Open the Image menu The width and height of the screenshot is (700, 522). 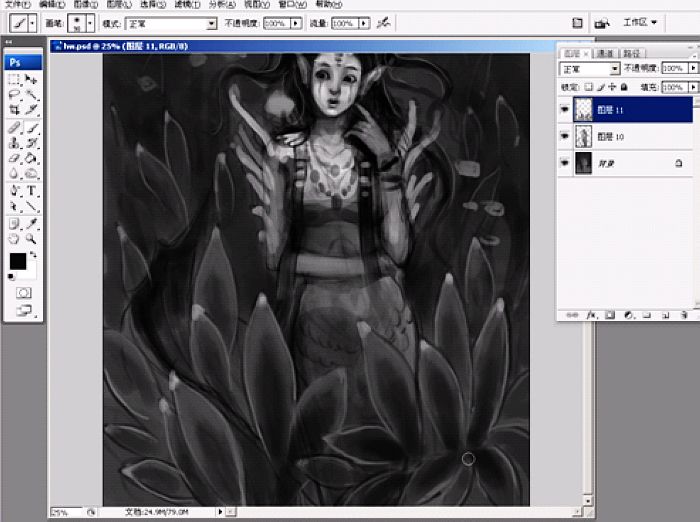pyautogui.click(x=85, y=4)
